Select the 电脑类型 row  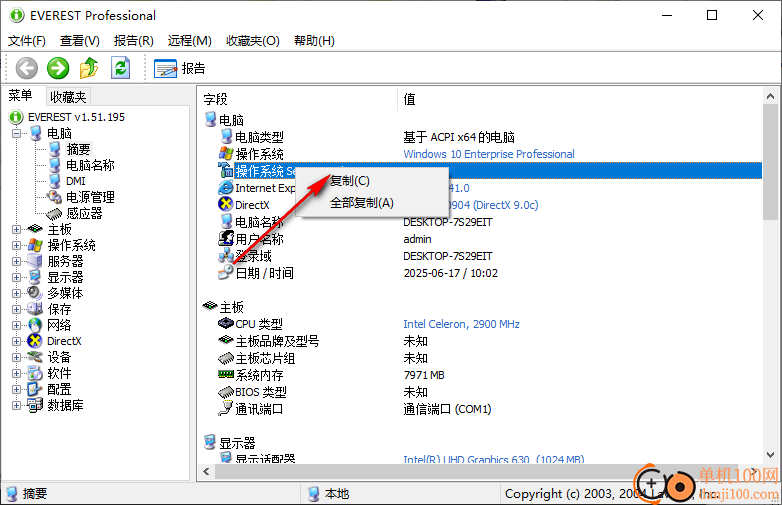coord(259,137)
